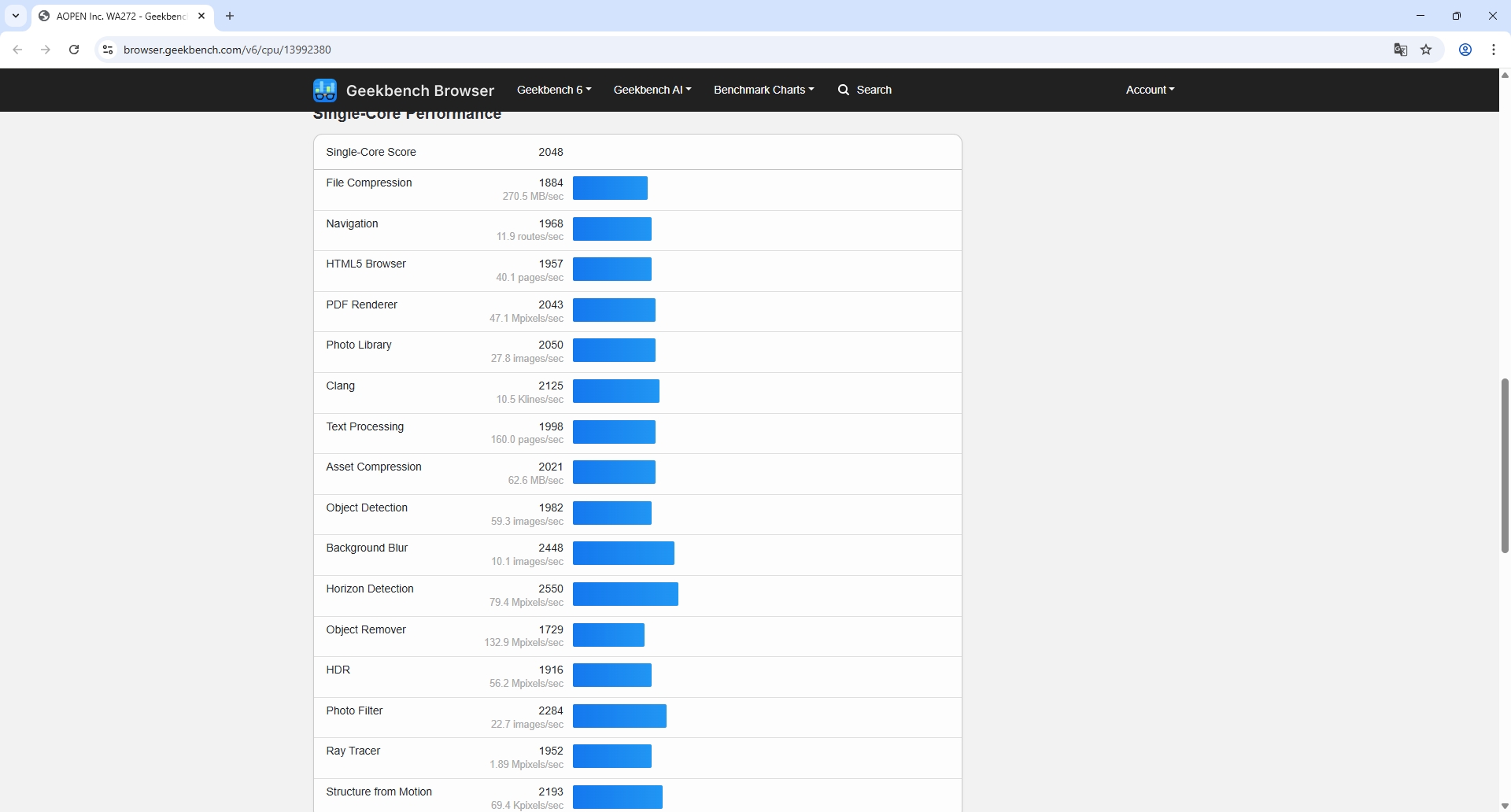Expand the Geekbench AI dropdown menu
The width and height of the screenshot is (1511, 812).
[652, 90]
